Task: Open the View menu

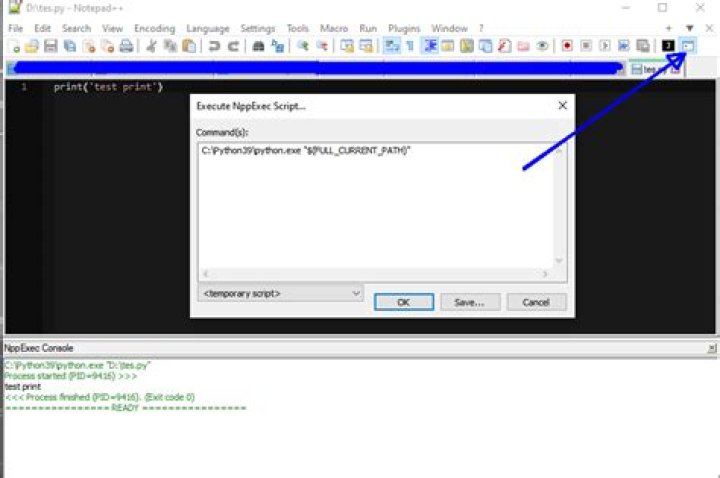Action: pyautogui.click(x=112, y=28)
